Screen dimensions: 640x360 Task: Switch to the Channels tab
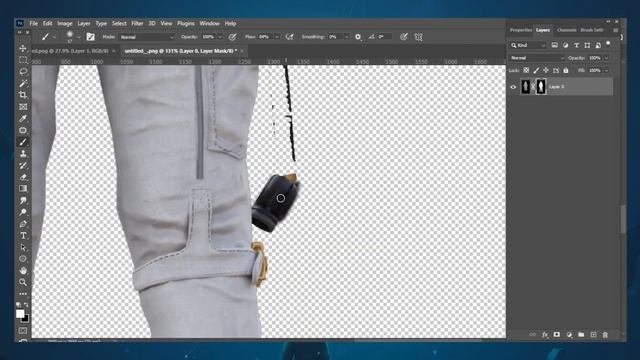click(567, 30)
